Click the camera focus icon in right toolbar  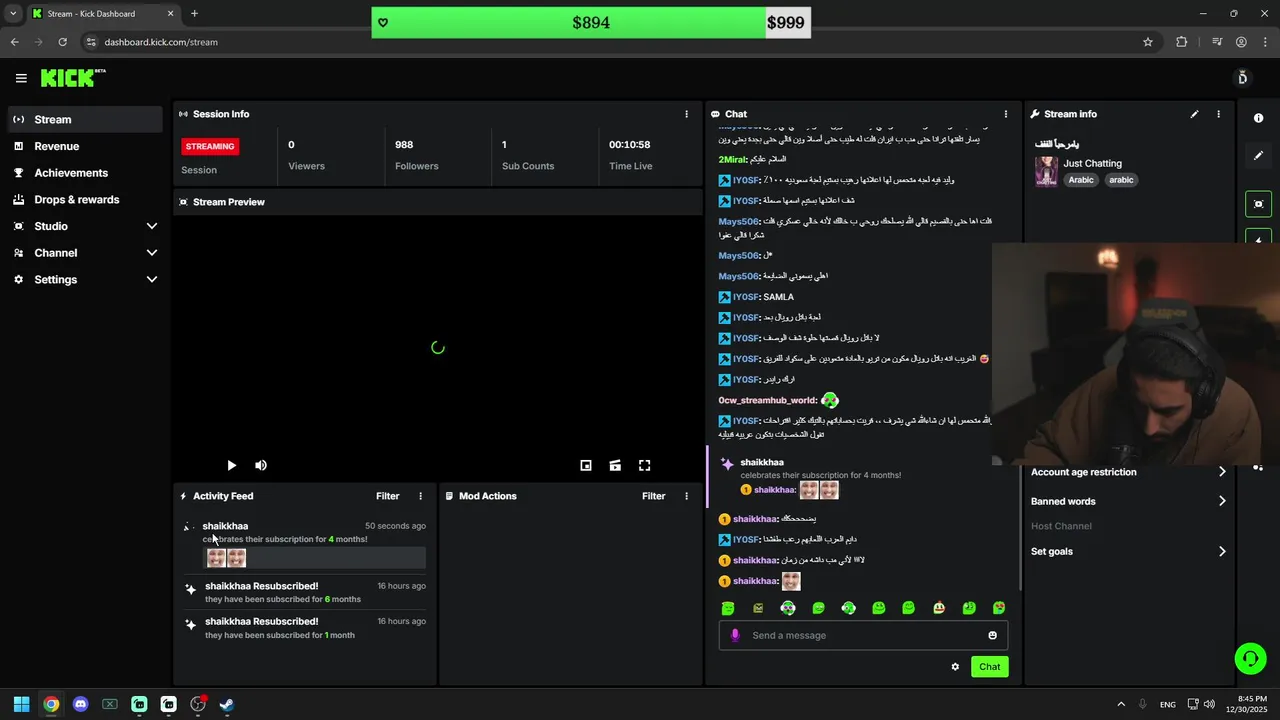click(1258, 204)
